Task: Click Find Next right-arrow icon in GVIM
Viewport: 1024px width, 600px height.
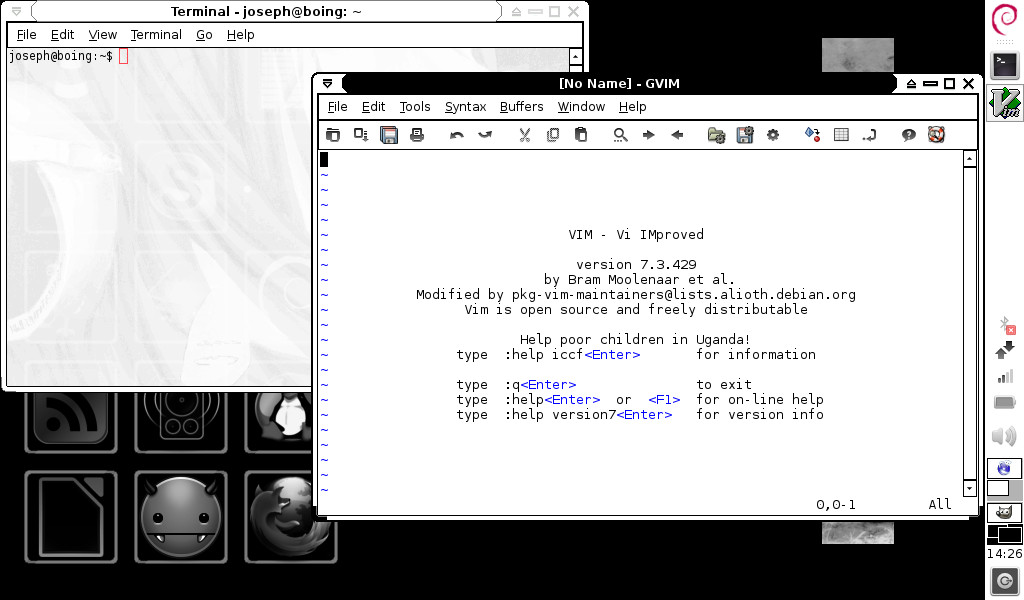Action: 648,135
